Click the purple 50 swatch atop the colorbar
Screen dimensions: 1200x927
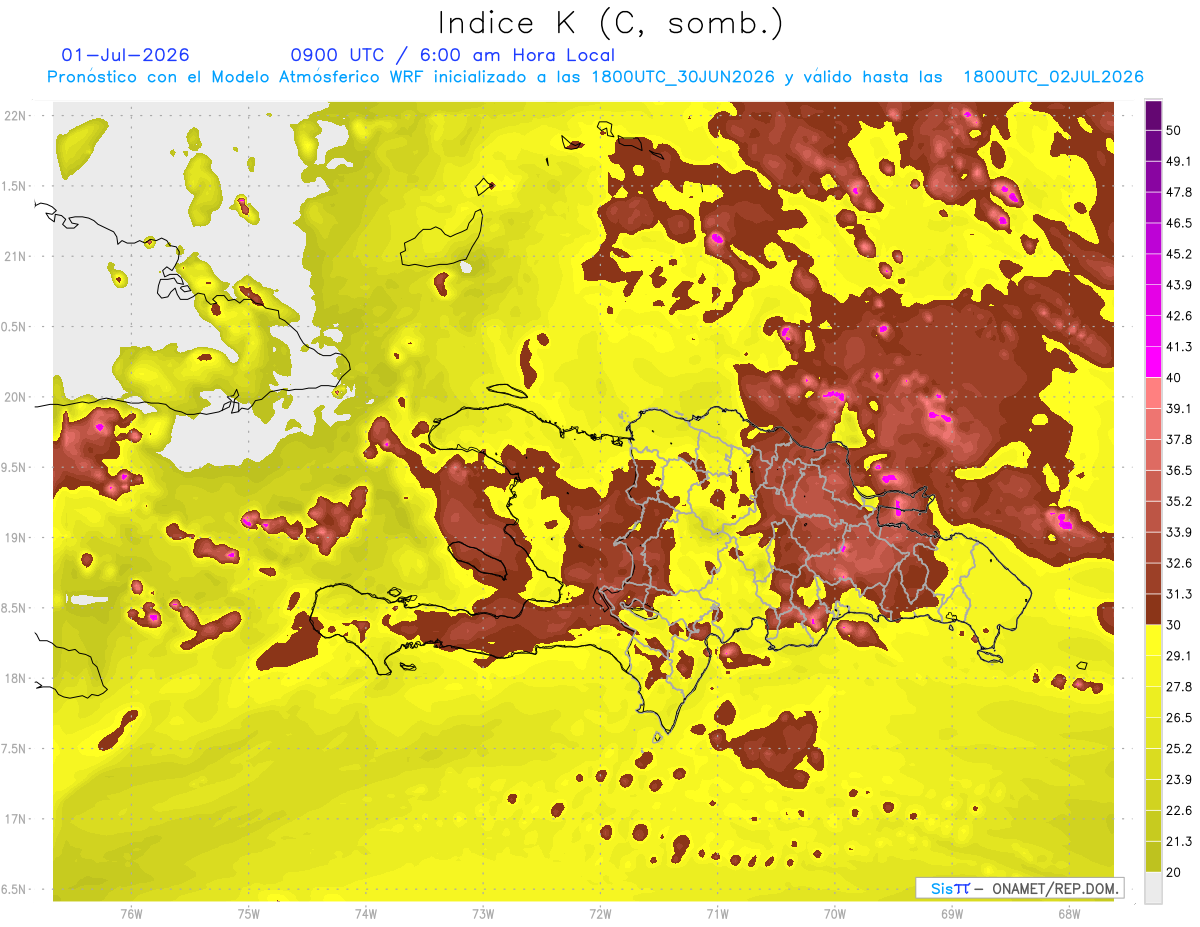click(1153, 116)
